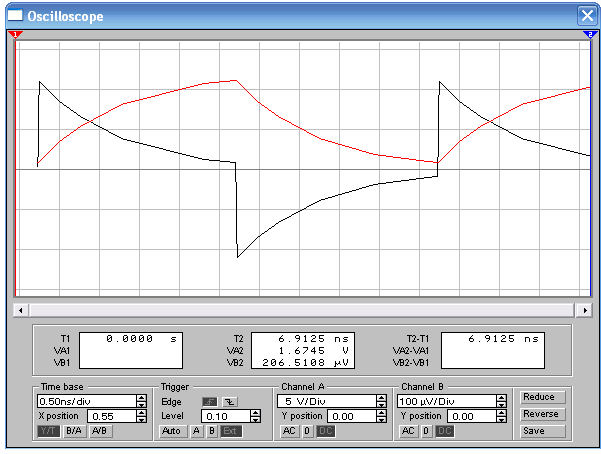Click the Reduce button
Screen dimensions: 601x454
[542, 397]
